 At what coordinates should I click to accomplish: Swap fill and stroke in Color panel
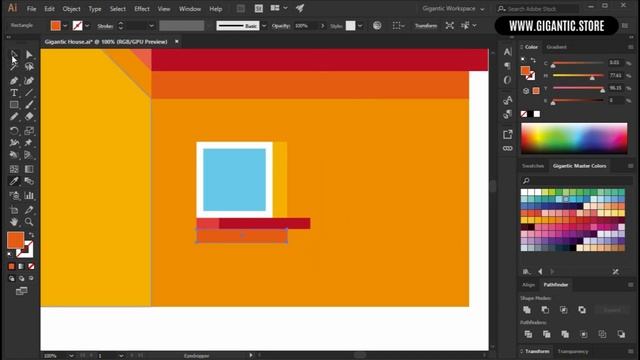click(533, 60)
